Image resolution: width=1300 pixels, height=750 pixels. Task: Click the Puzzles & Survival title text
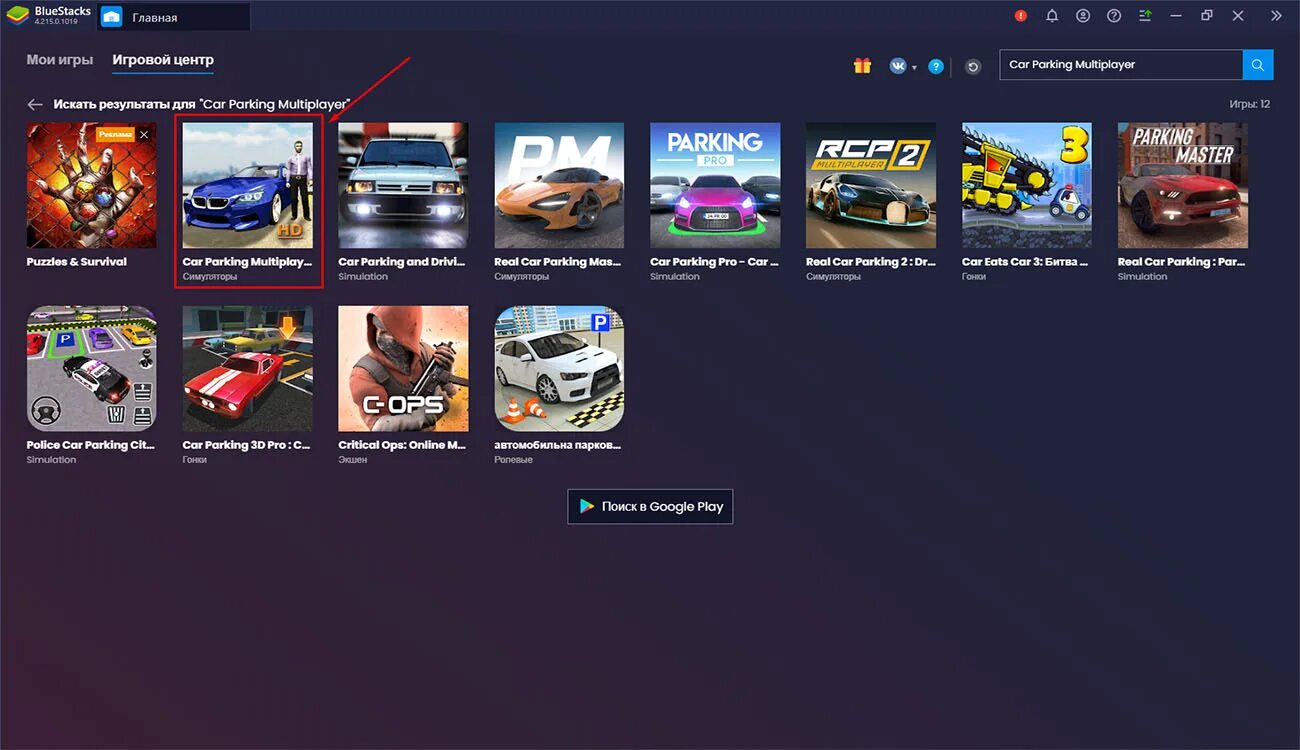click(77, 262)
